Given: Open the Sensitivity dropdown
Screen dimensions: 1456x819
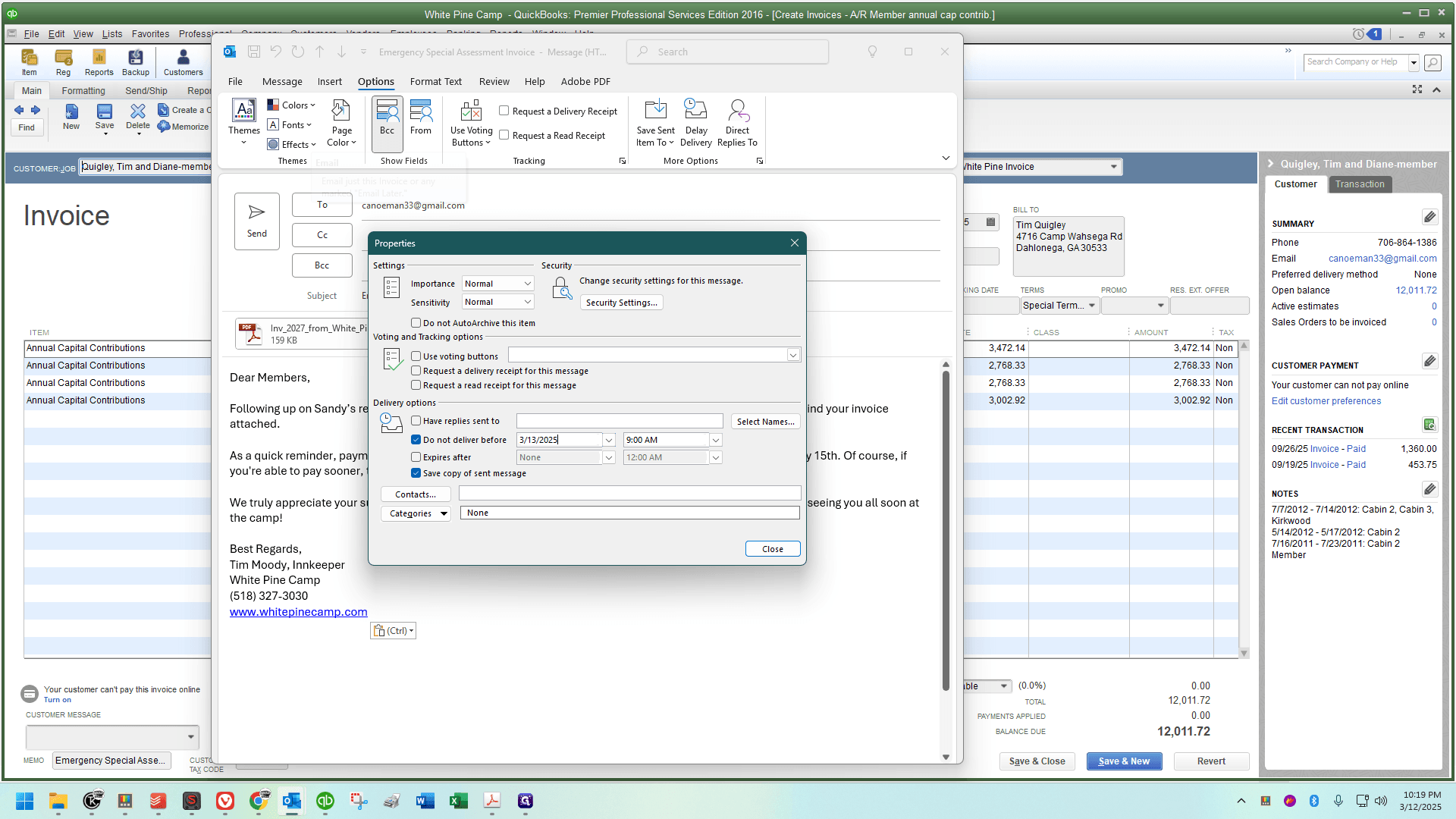Looking at the screenshot, I should coord(497,302).
